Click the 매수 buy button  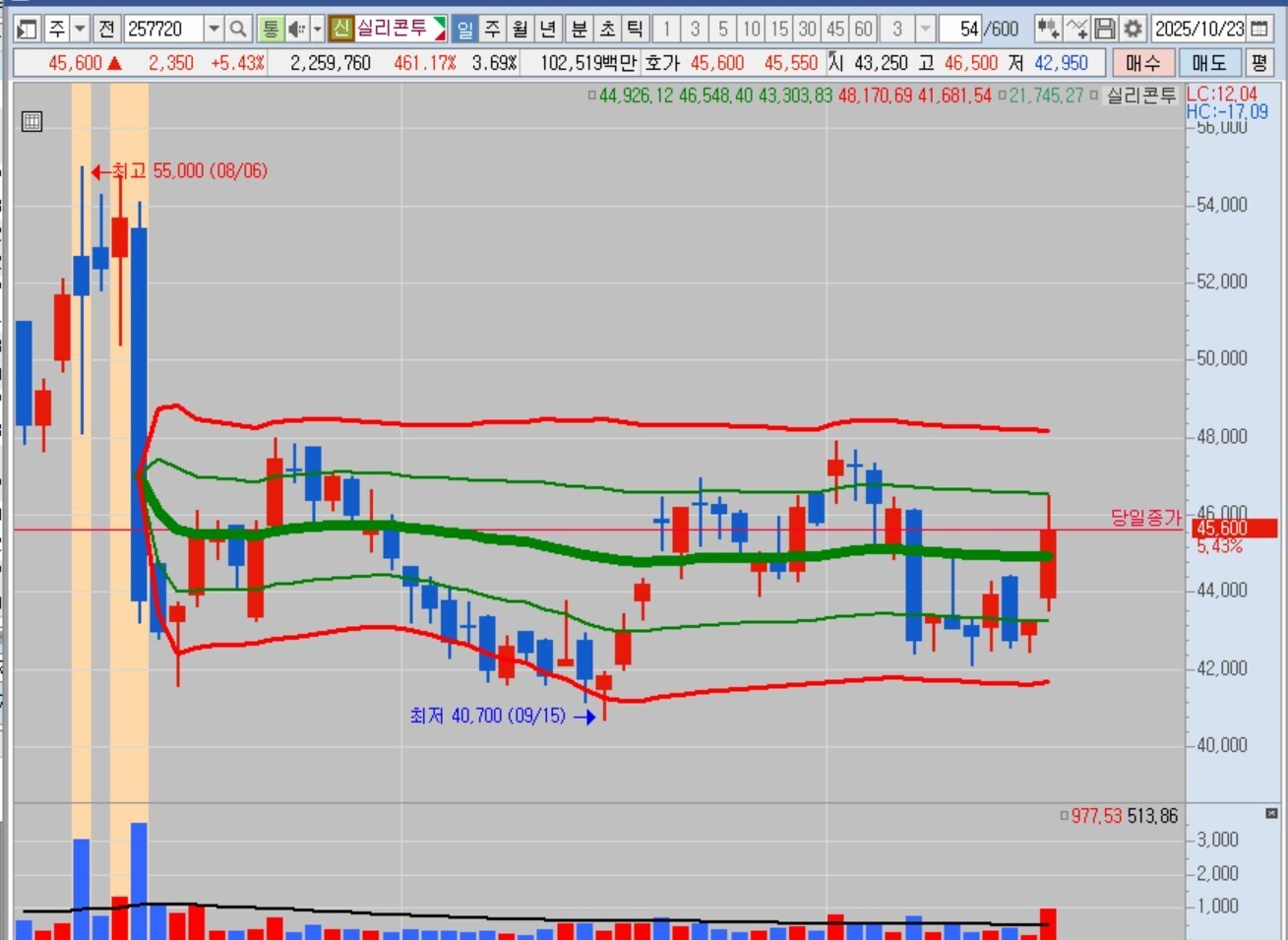(x=1143, y=63)
